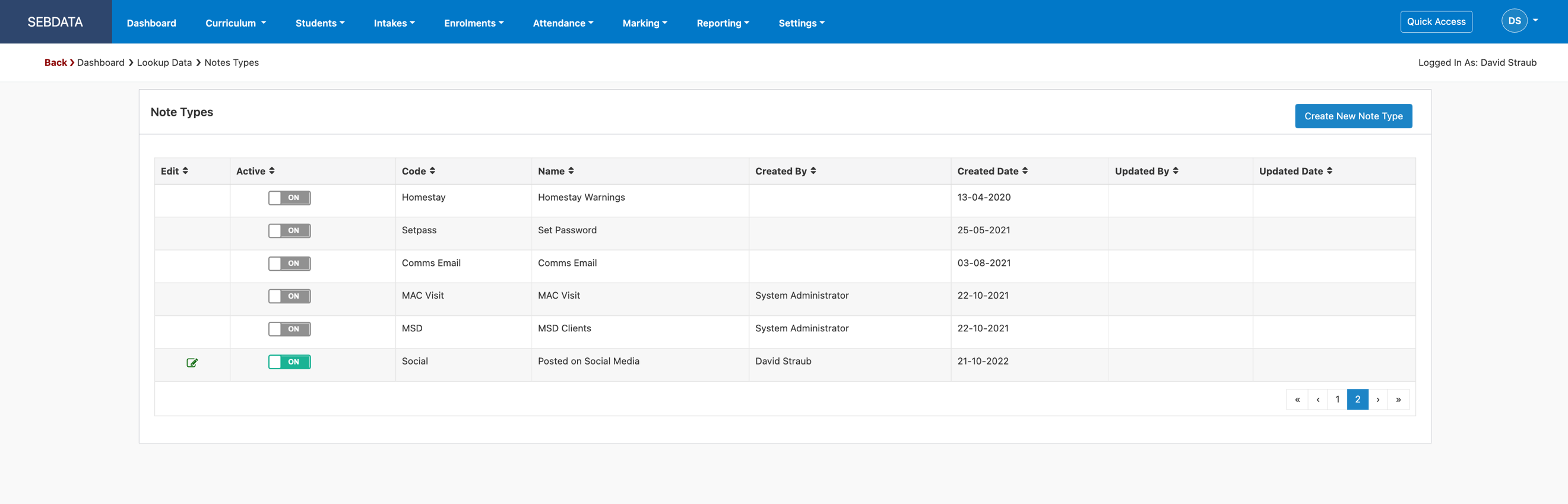Toggle Active switch for MSD row
This screenshot has width=1568, height=504.
pyautogui.click(x=290, y=329)
